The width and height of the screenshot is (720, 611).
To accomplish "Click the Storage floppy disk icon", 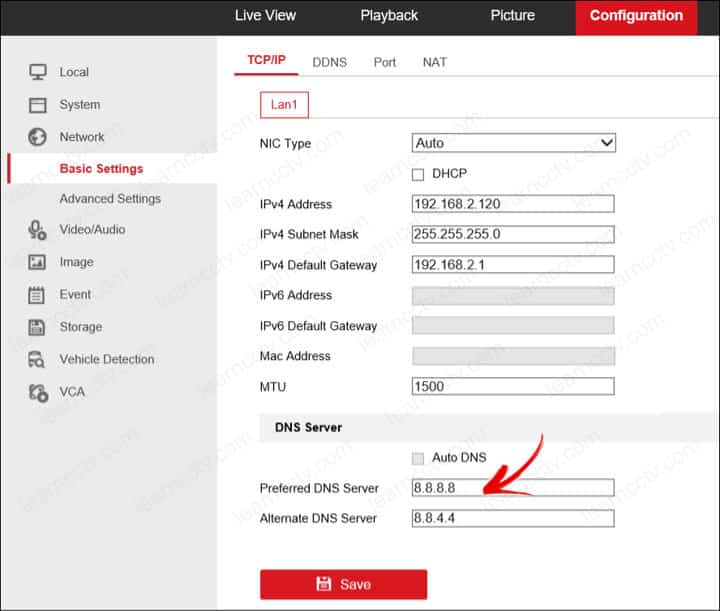I will click(38, 327).
